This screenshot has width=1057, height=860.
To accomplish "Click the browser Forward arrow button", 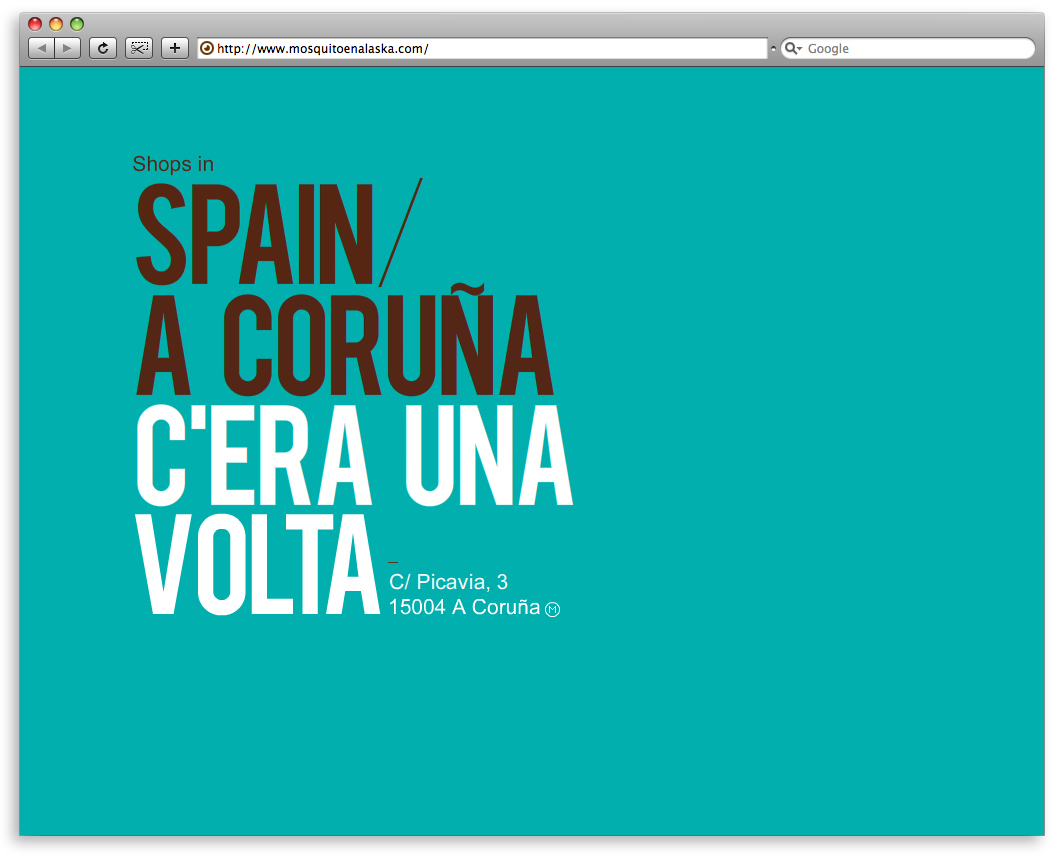I will pyautogui.click(x=67, y=48).
